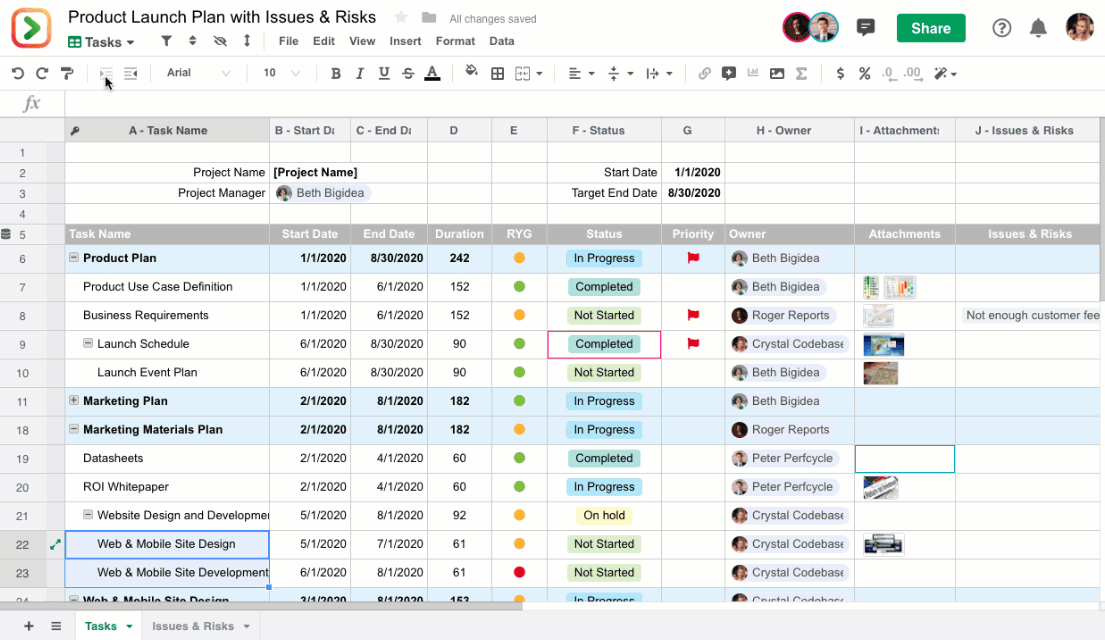Open the font size dropdown
The height and width of the screenshot is (640, 1105).
[x=280, y=73]
